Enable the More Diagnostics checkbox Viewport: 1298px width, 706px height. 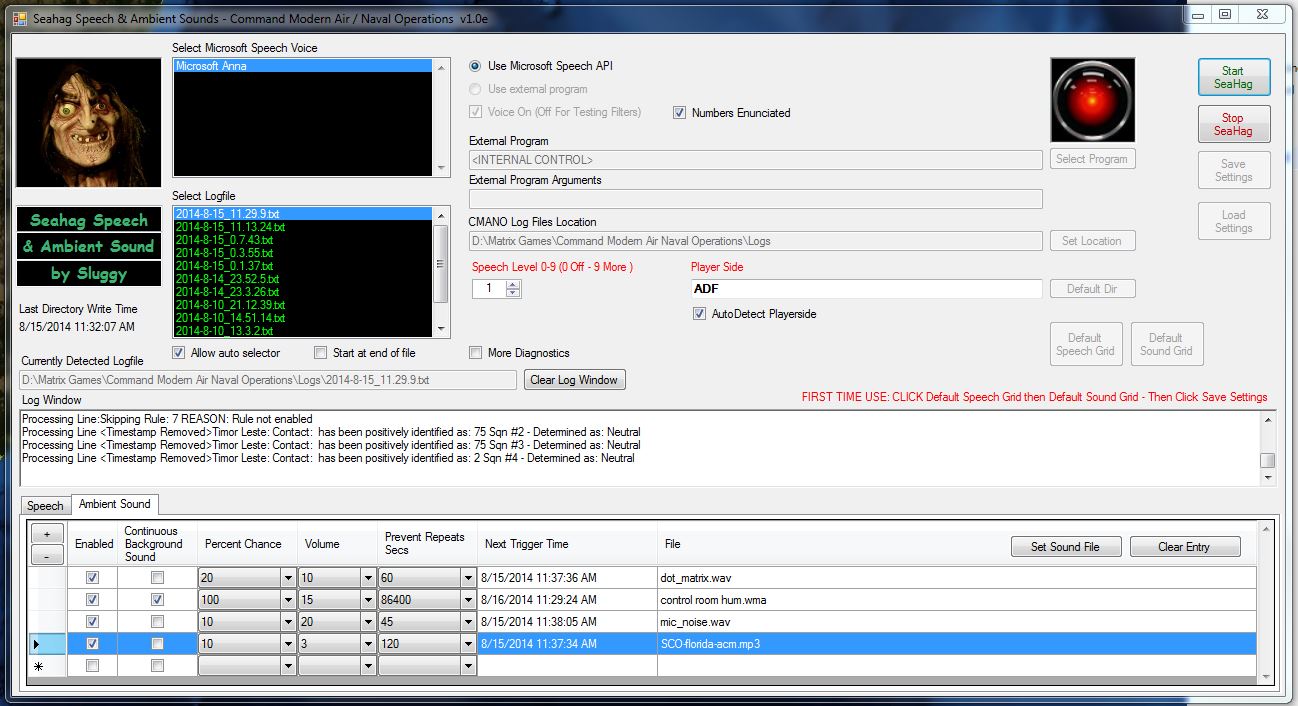[475, 353]
